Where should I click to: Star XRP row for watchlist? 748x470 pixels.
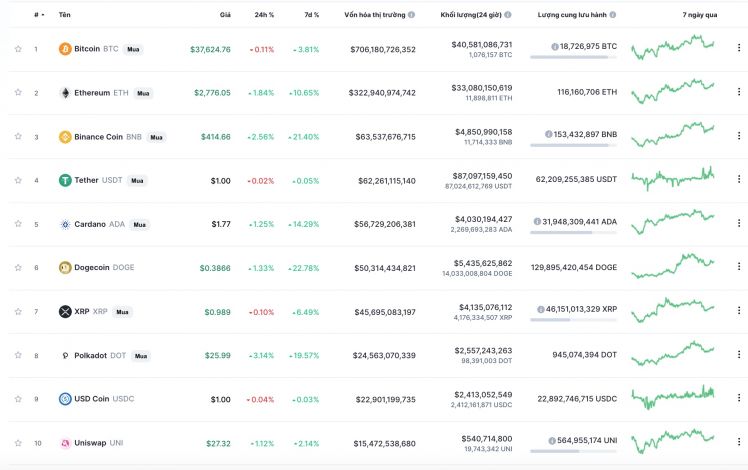pos(18,312)
